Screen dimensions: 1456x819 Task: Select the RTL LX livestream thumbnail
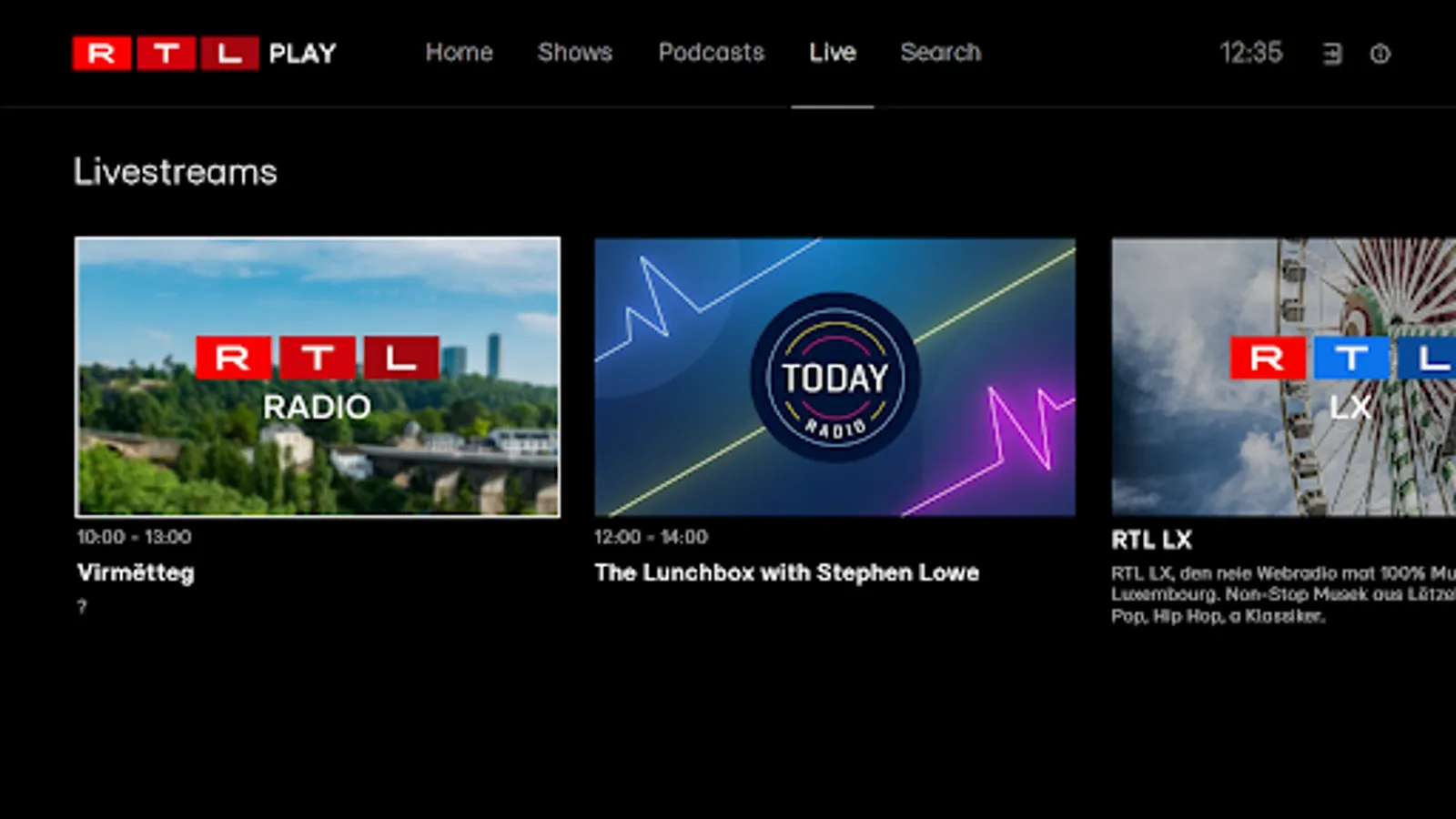click(1283, 378)
